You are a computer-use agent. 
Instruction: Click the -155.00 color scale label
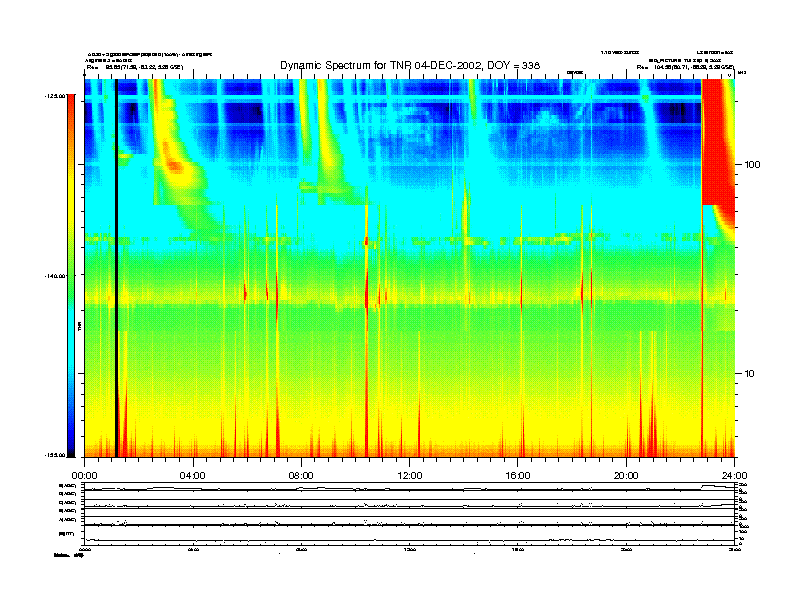point(55,455)
